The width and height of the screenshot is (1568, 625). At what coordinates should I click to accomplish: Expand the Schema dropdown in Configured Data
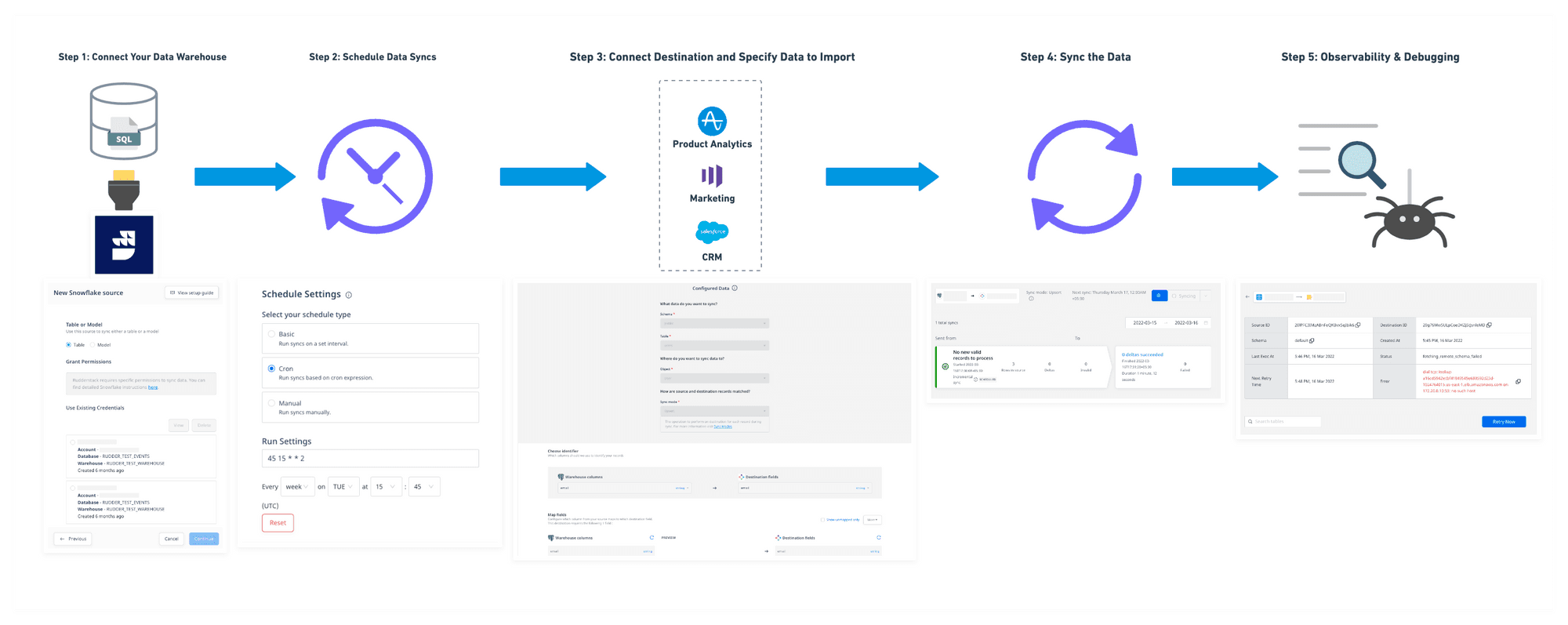714,323
